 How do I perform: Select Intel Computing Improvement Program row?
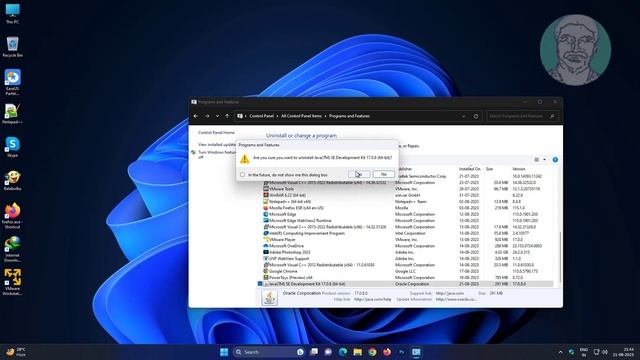(x=408, y=233)
